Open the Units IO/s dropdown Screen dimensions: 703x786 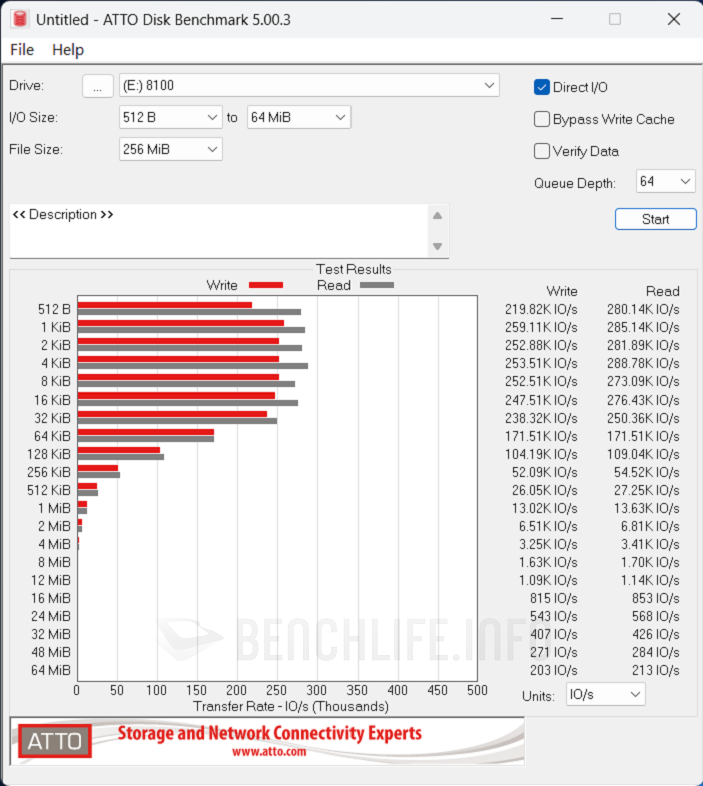point(605,694)
